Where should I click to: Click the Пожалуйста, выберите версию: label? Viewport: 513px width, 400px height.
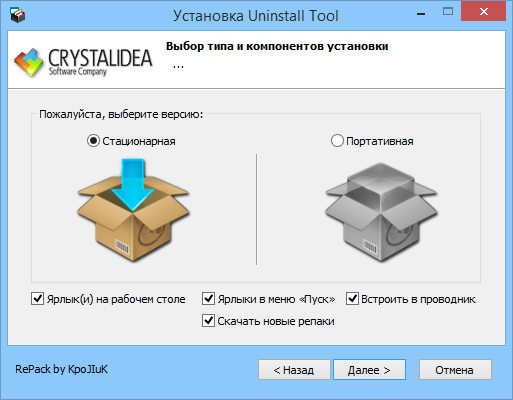121,114
